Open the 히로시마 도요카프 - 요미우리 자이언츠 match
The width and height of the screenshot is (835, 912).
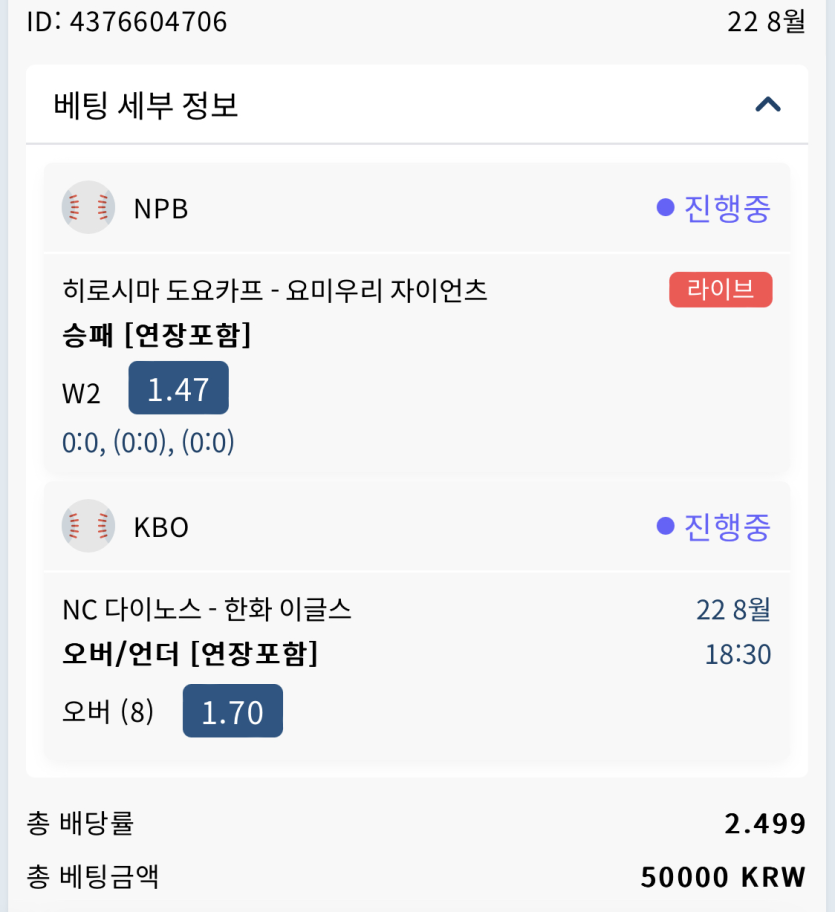(x=275, y=291)
